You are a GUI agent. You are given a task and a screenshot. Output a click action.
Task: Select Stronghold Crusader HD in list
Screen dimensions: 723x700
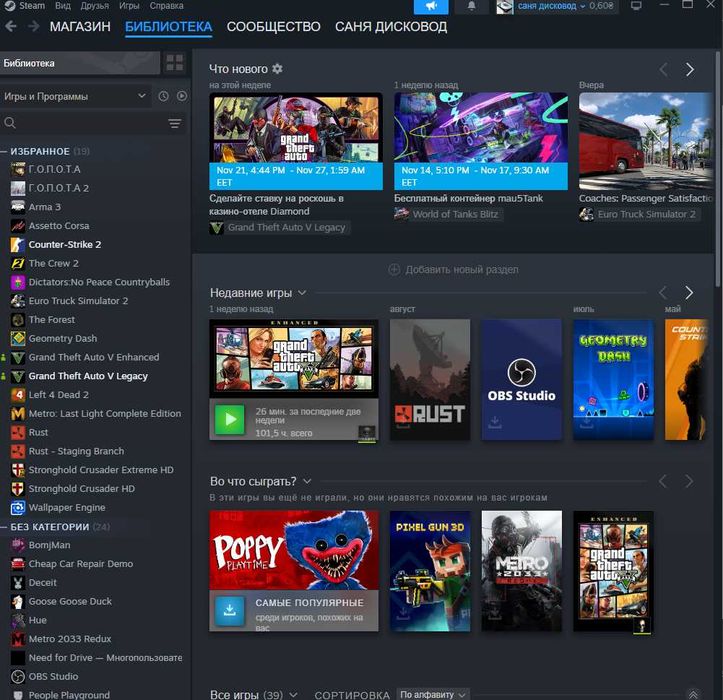tap(82, 489)
